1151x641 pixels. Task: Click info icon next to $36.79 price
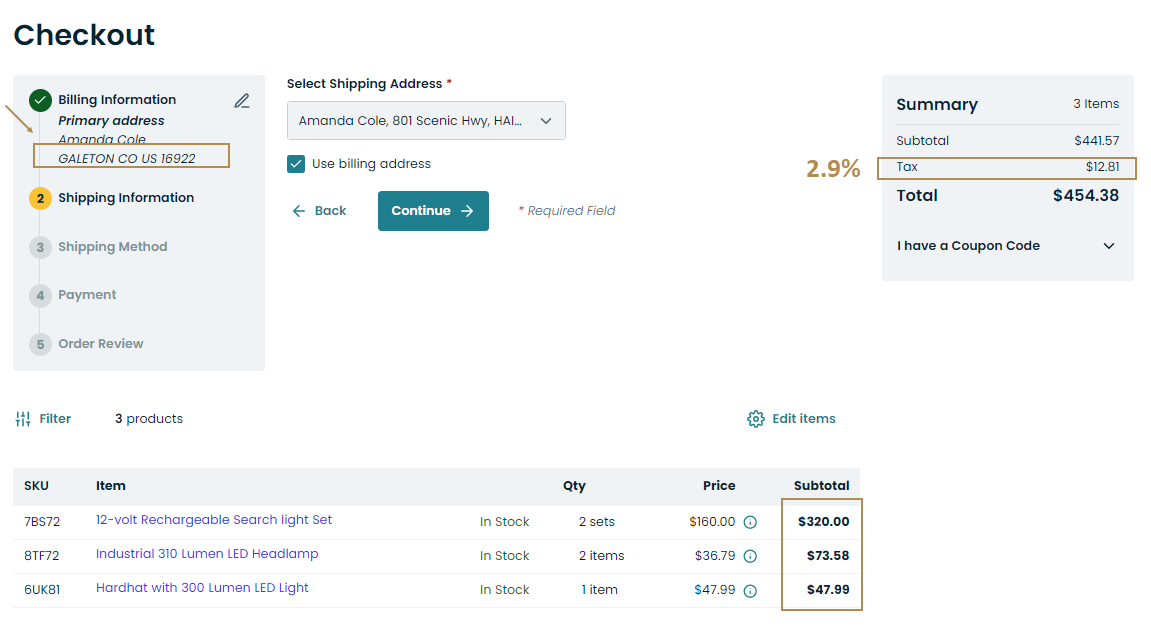point(750,556)
